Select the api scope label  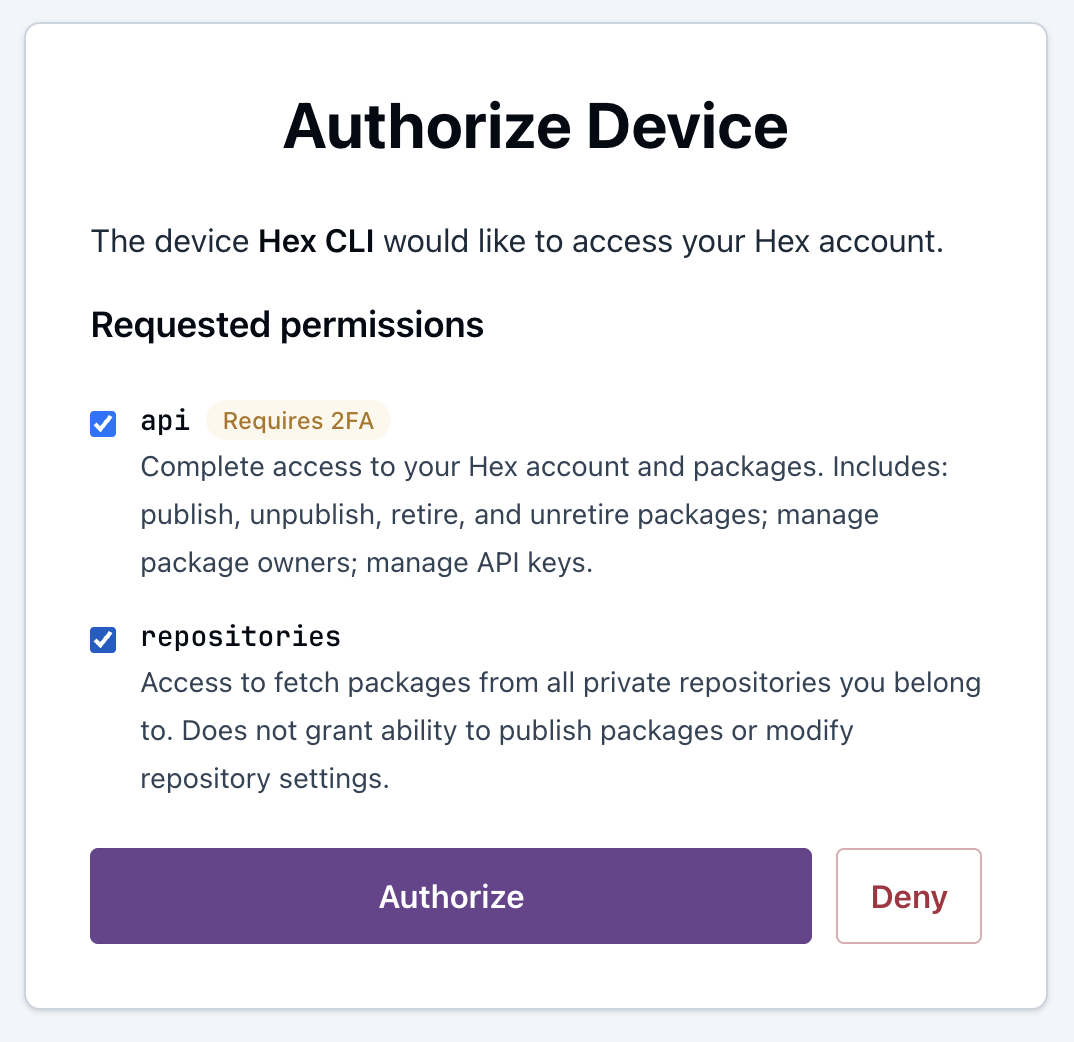164,421
